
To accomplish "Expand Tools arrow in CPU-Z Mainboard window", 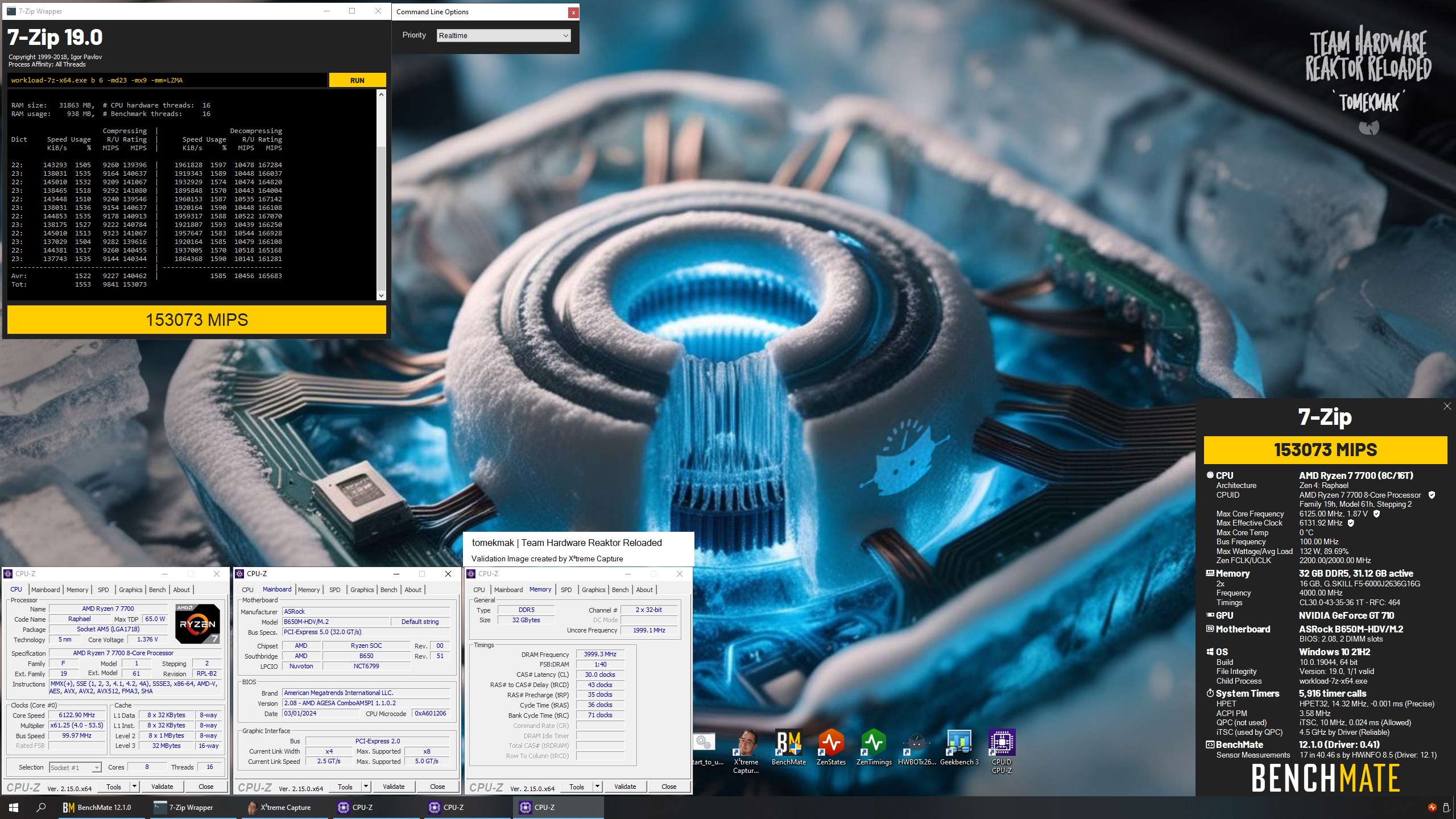I will 366,787.
